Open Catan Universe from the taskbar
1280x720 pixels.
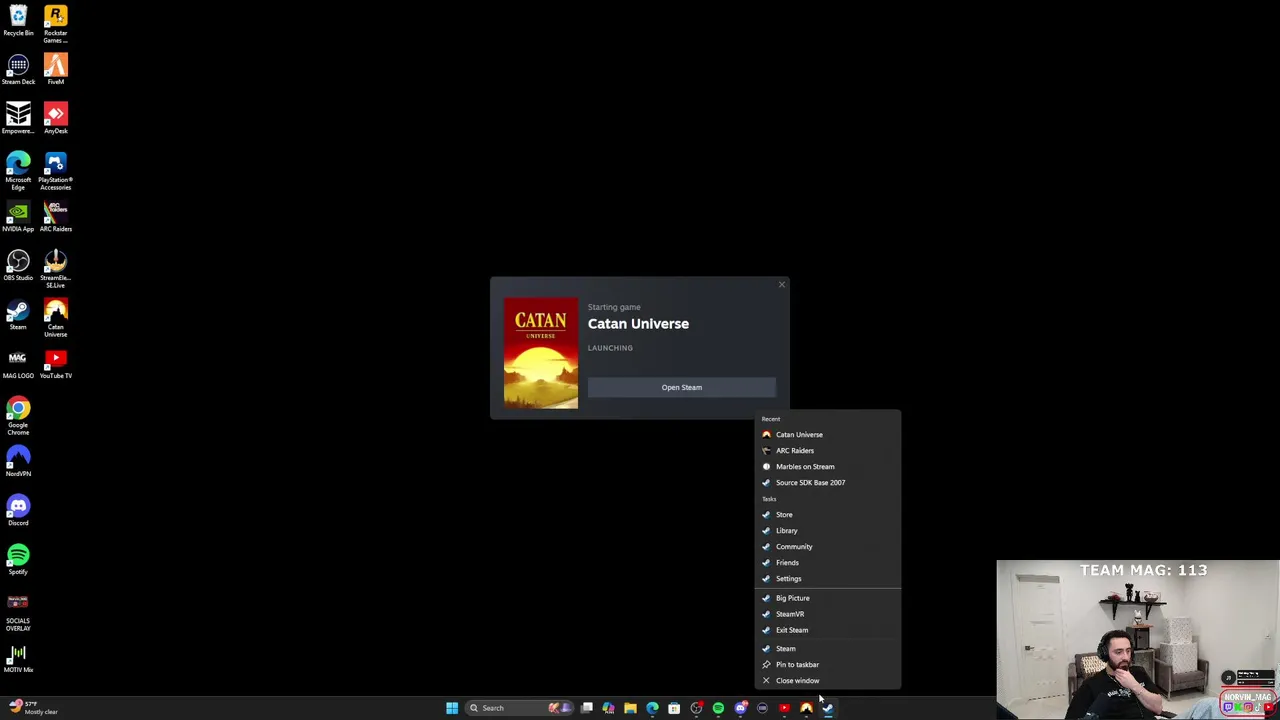coord(806,708)
